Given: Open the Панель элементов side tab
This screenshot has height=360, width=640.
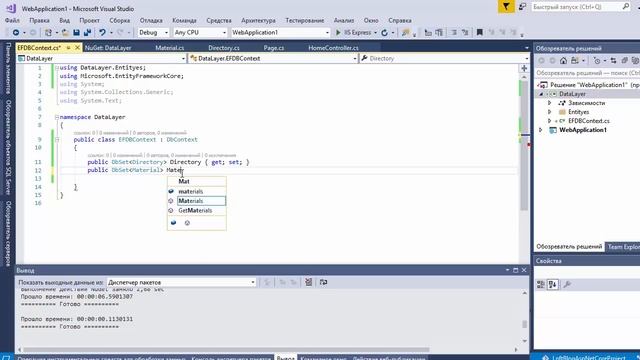Looking at the screenshot, I should pyautogui.click(x=8, y=68).
